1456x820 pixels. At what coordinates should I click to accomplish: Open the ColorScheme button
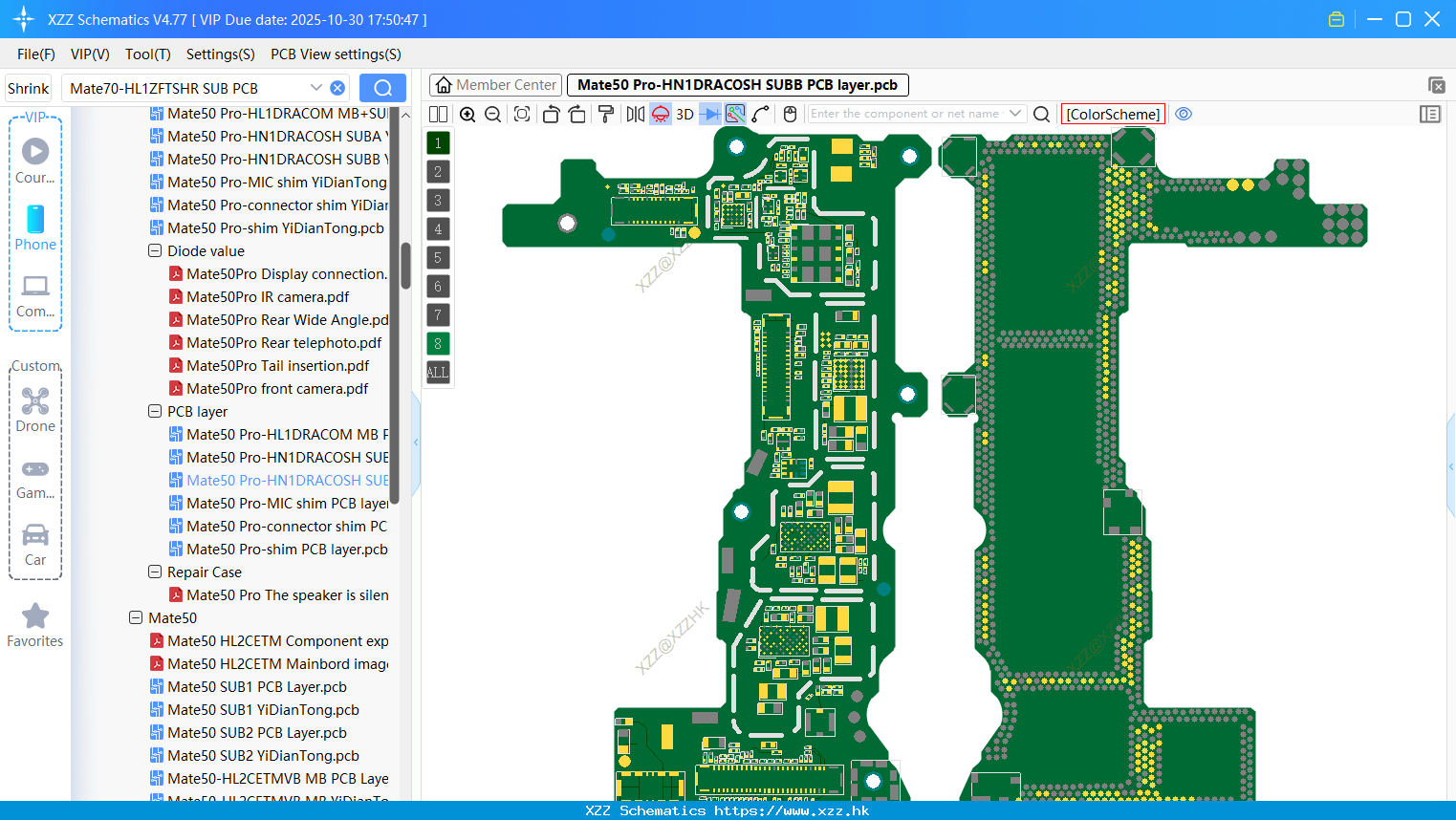tap(1113, 114)
